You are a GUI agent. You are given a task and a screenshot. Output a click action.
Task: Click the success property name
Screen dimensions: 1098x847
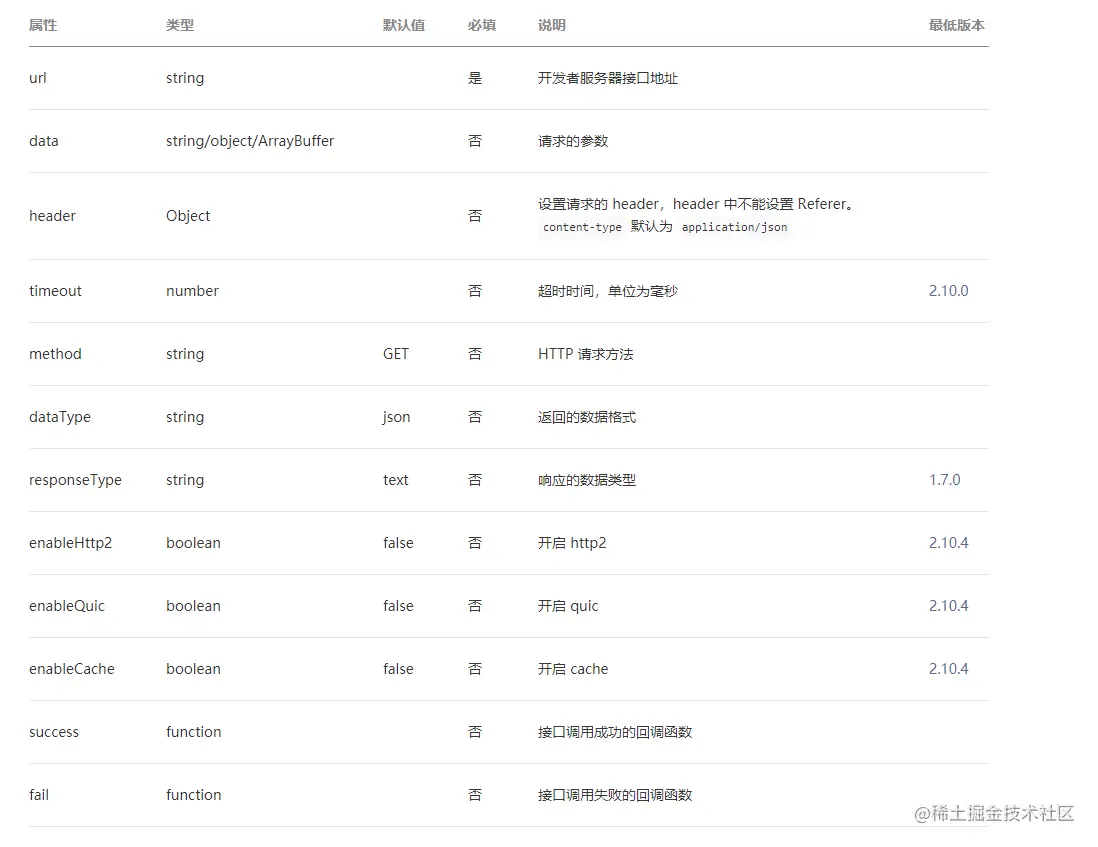click(x=53, y=732)
